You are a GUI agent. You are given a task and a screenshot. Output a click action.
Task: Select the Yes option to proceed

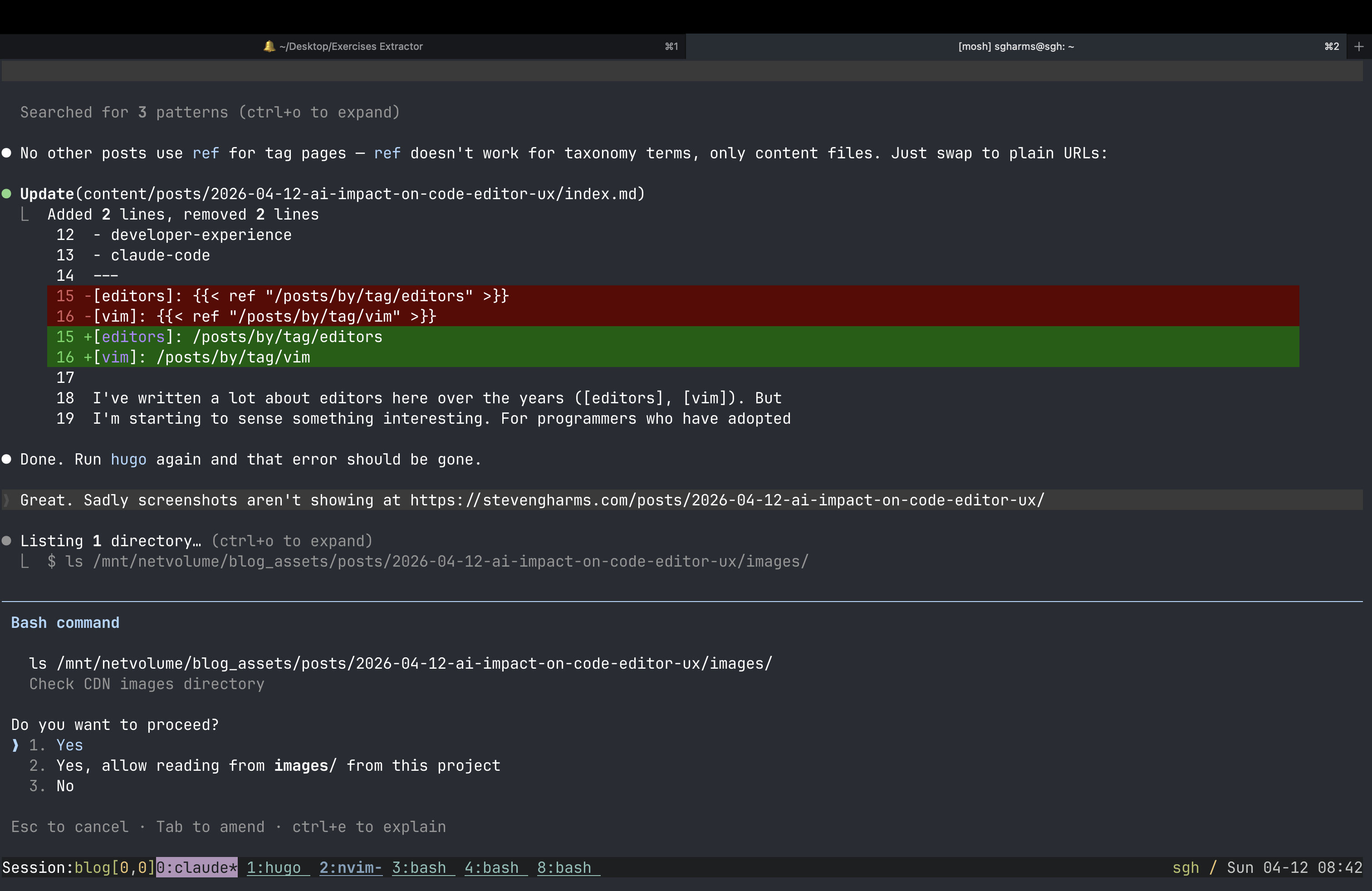point(69,745)
